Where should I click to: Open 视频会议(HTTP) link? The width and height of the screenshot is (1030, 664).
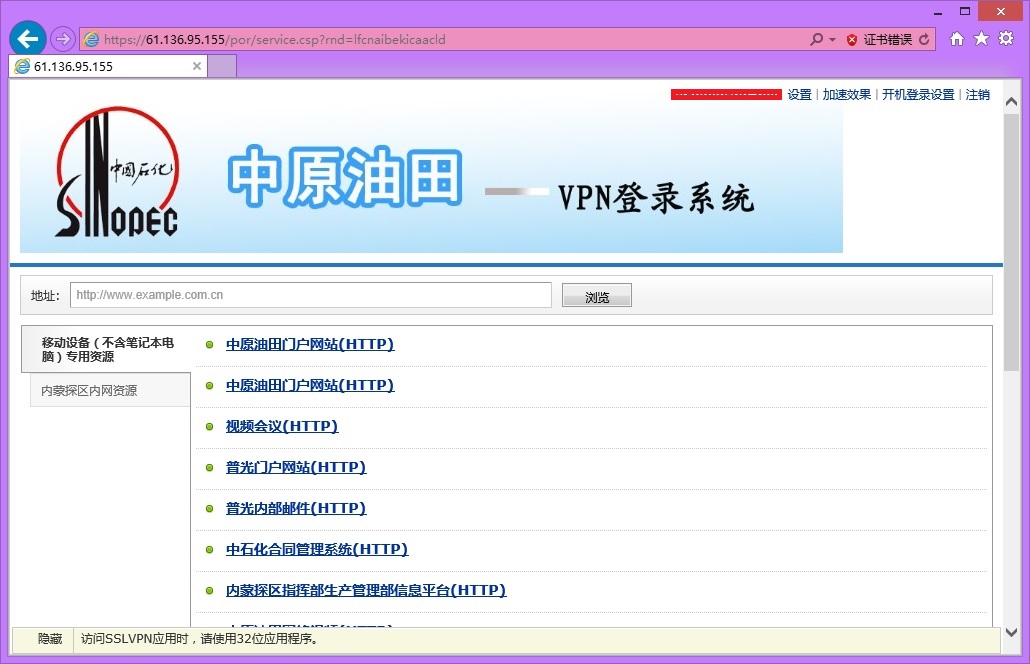(x=282, y=426)
